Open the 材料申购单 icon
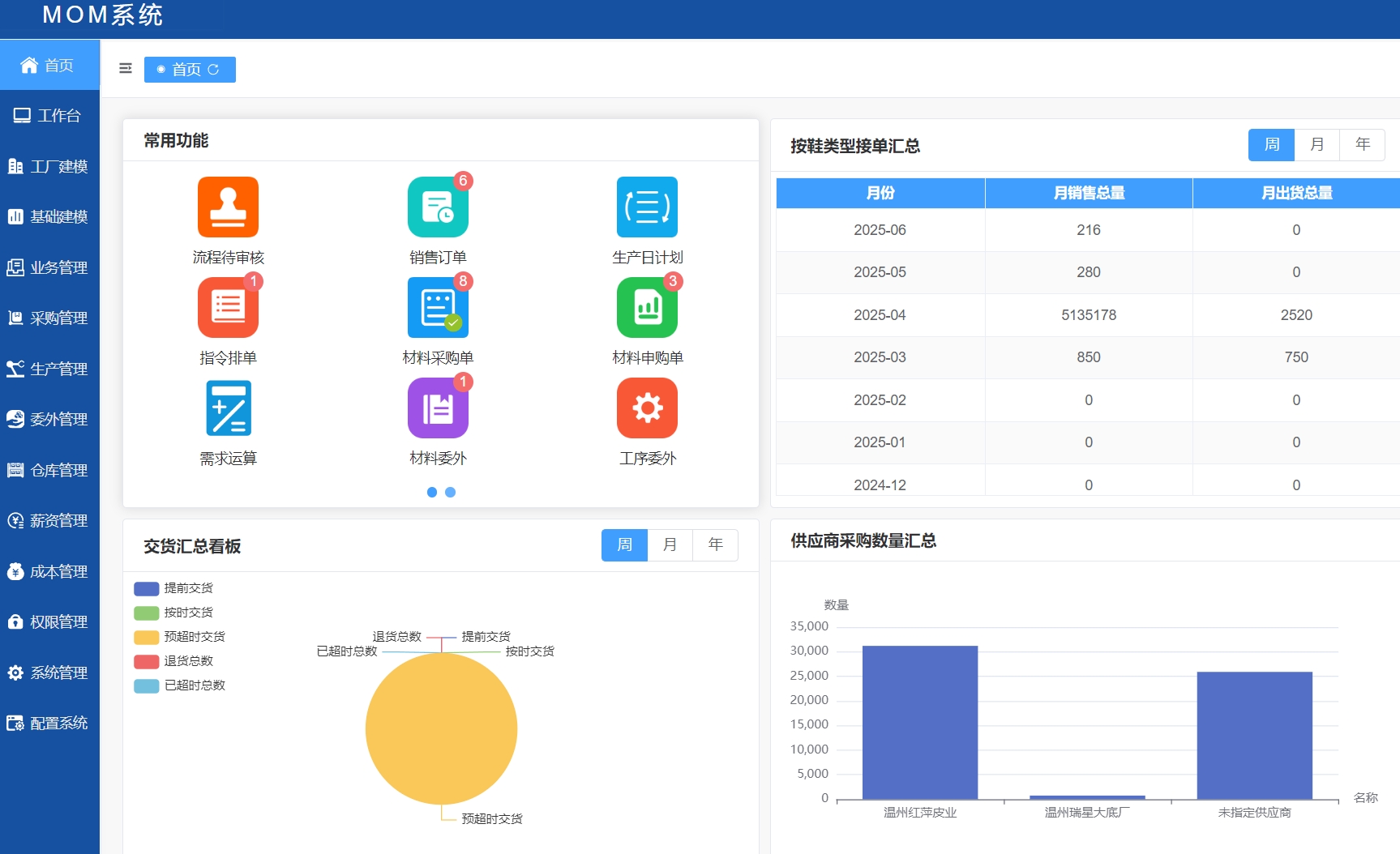 pyautogui.click(x=647, y=308)
